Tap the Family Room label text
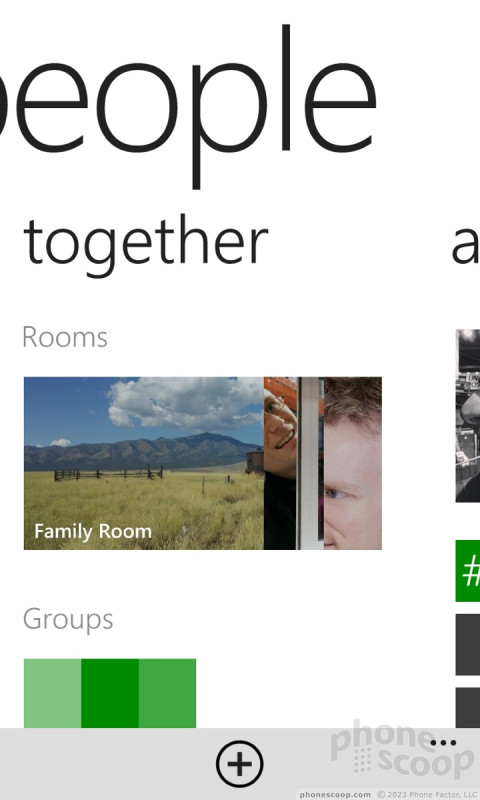 coord(93,532)
